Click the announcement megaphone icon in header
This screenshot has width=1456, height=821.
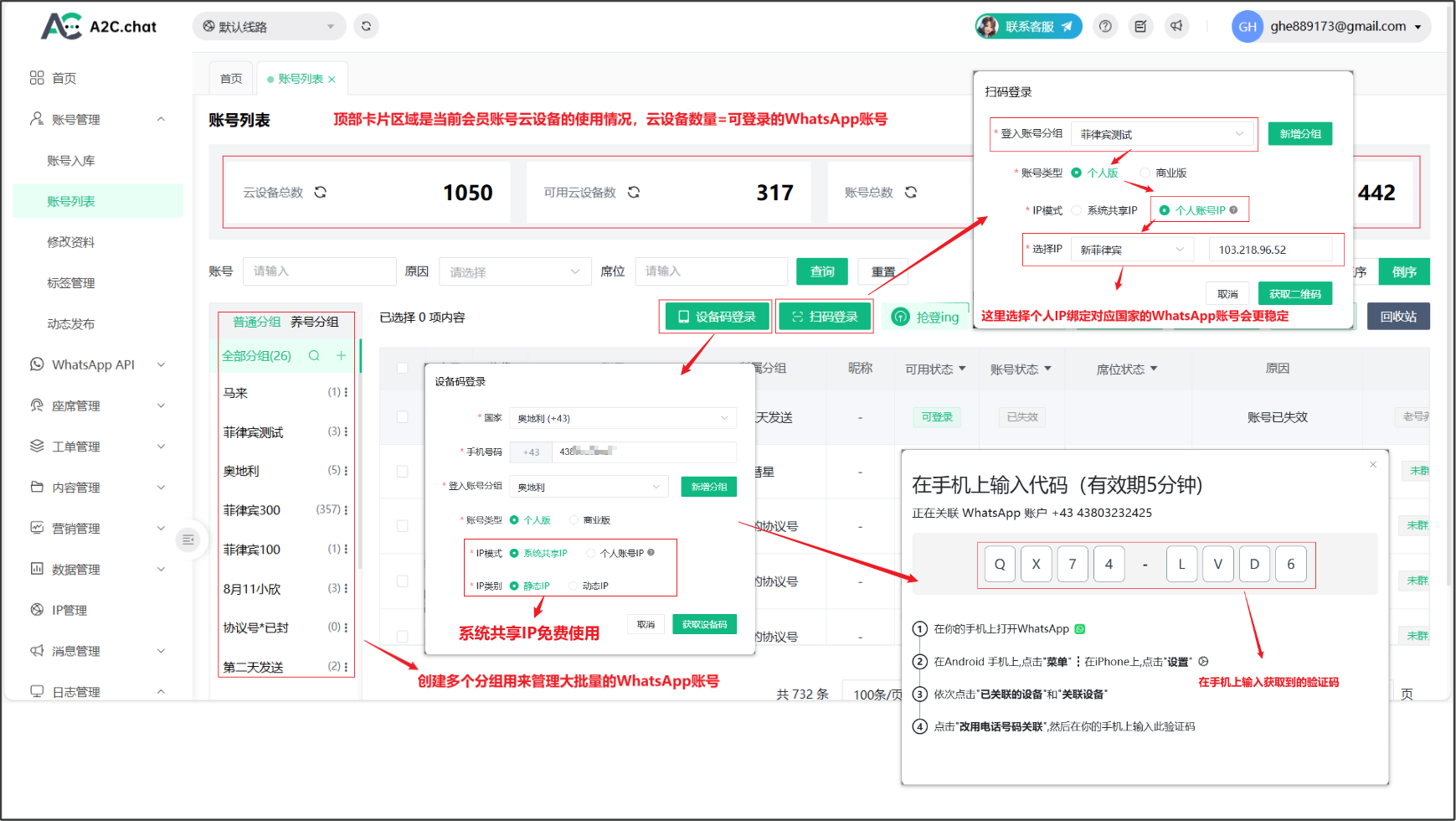click(x=1176, y=26)
